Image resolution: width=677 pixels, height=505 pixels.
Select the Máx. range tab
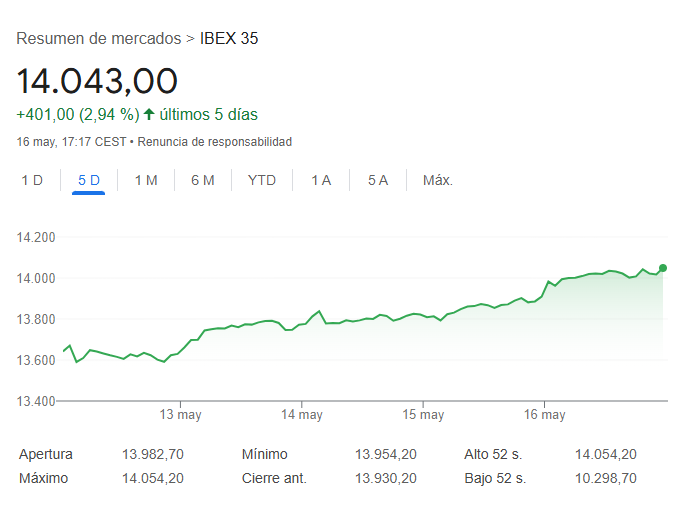click(438, 180)
